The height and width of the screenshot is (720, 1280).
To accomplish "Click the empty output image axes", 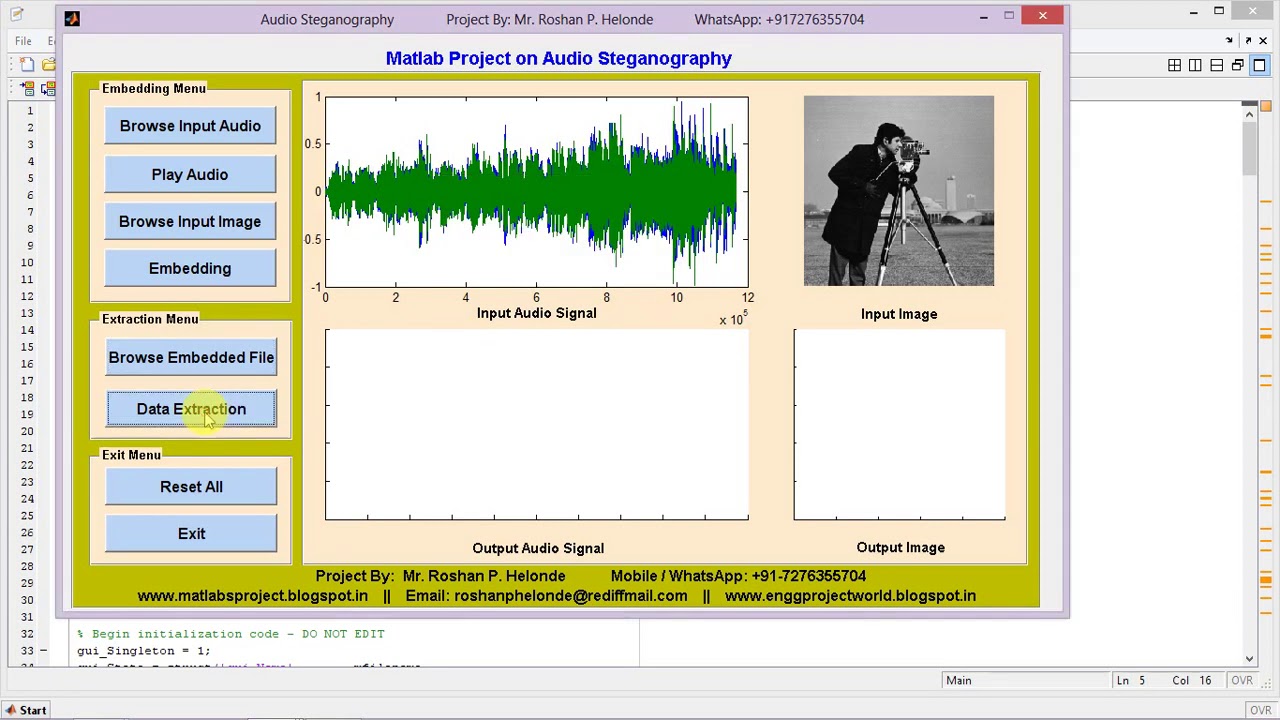I will point(900,425).
